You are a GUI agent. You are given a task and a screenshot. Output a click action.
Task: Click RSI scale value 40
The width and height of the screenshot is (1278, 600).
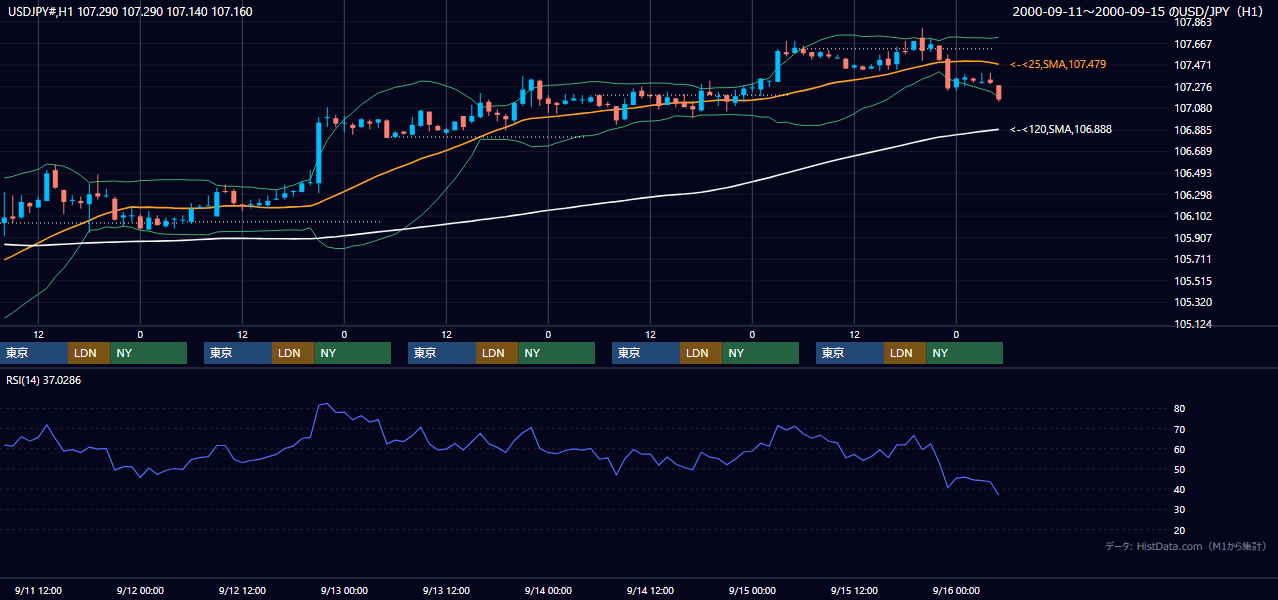tap(1180, 489)
